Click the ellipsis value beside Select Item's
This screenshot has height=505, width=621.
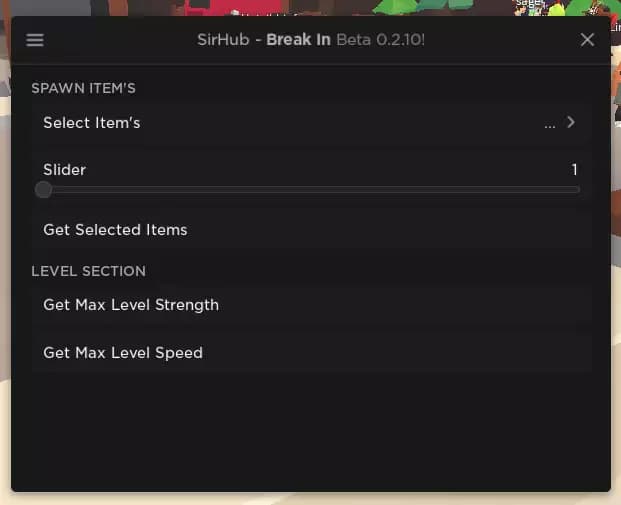[549, 126]
